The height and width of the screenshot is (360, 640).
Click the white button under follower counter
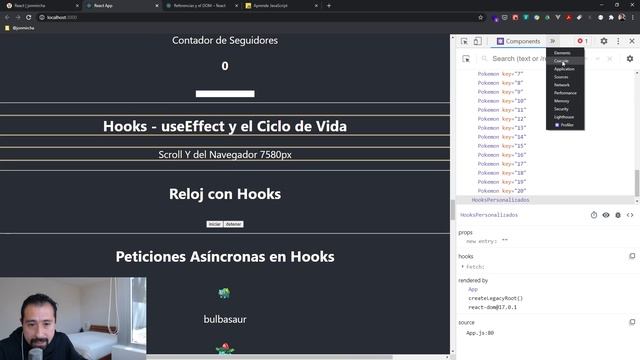click(x=225, y=94)
